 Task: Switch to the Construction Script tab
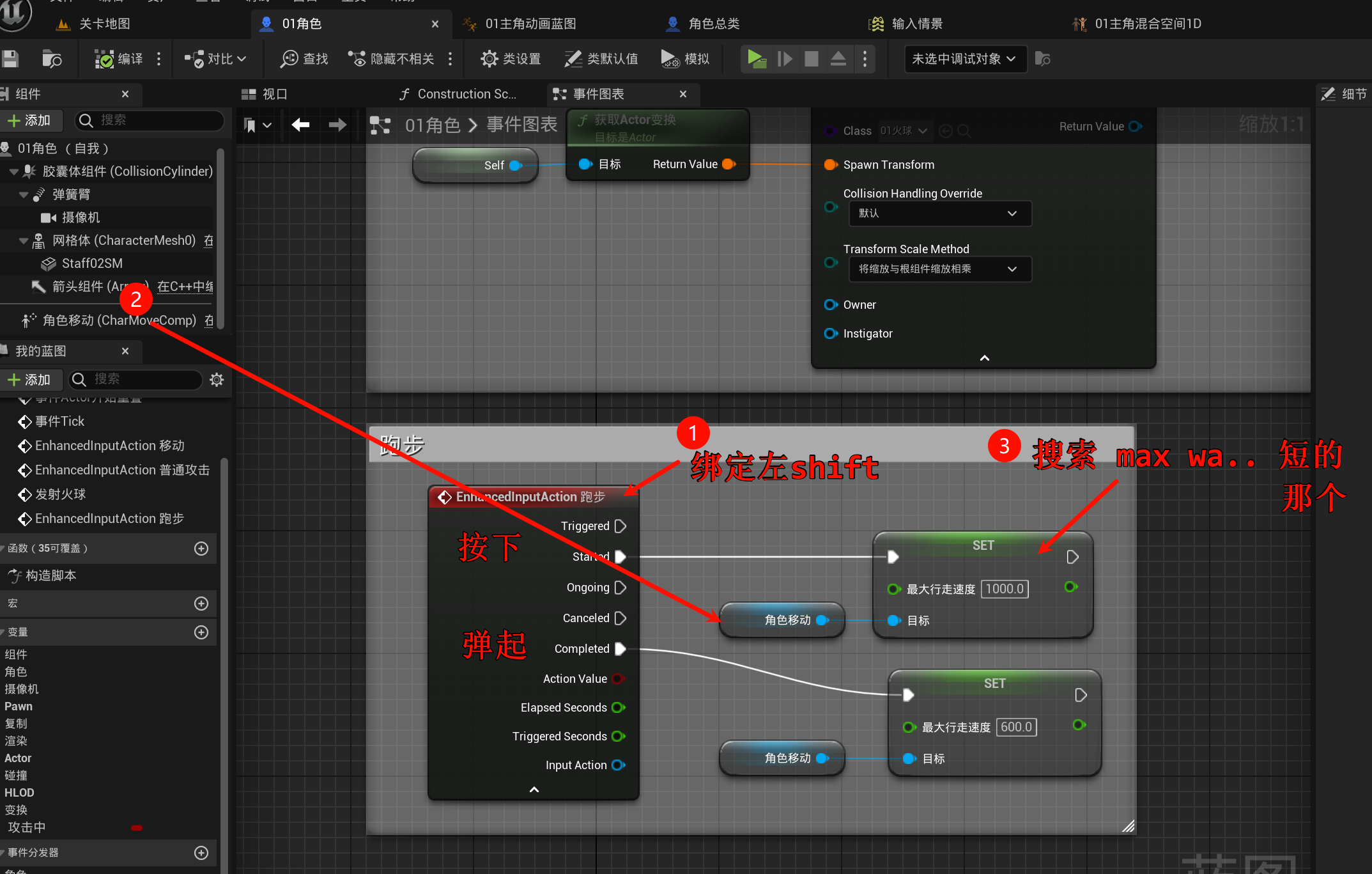tap(459, 94)
